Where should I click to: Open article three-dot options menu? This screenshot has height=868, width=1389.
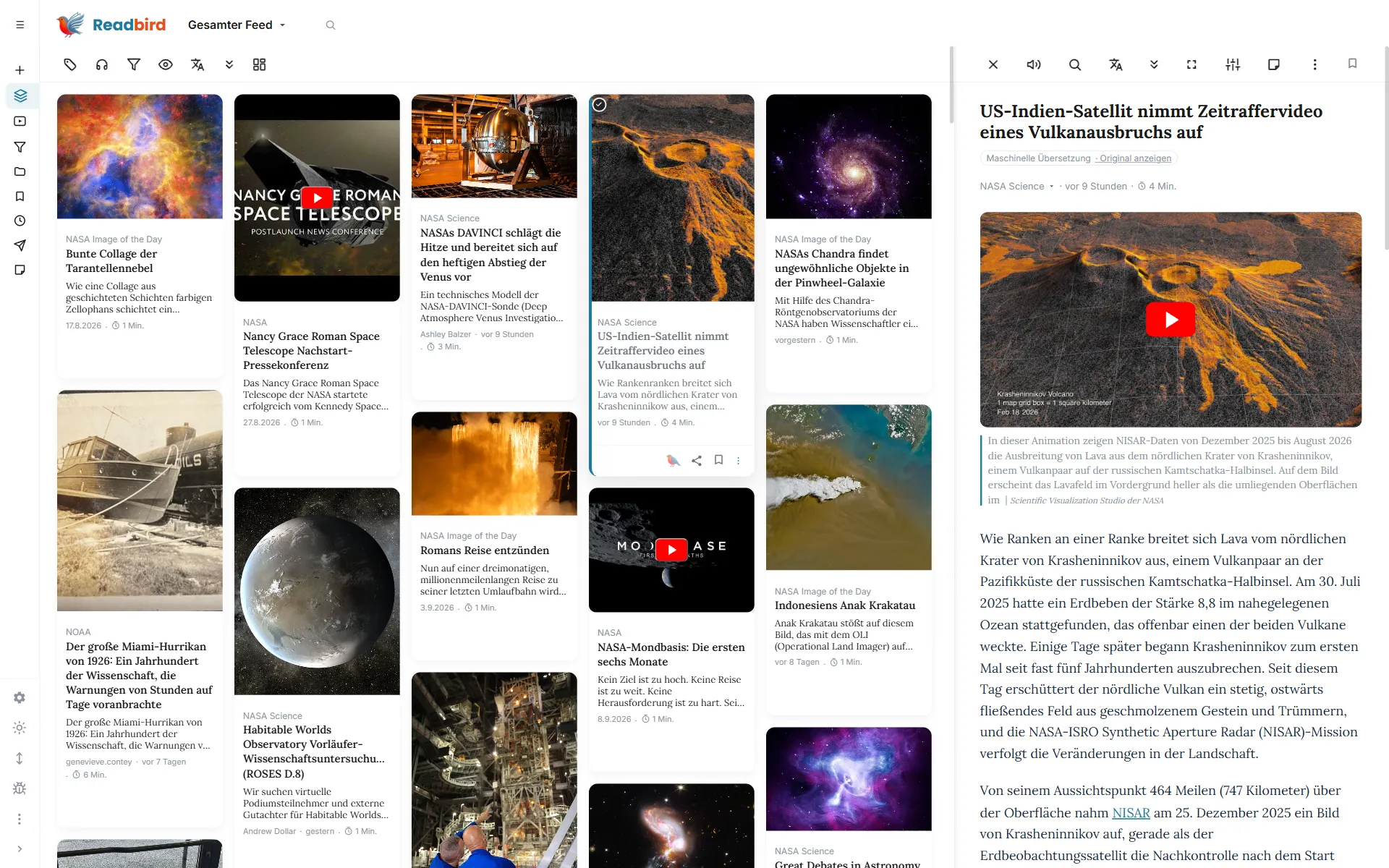click(x=1314, y=64)
